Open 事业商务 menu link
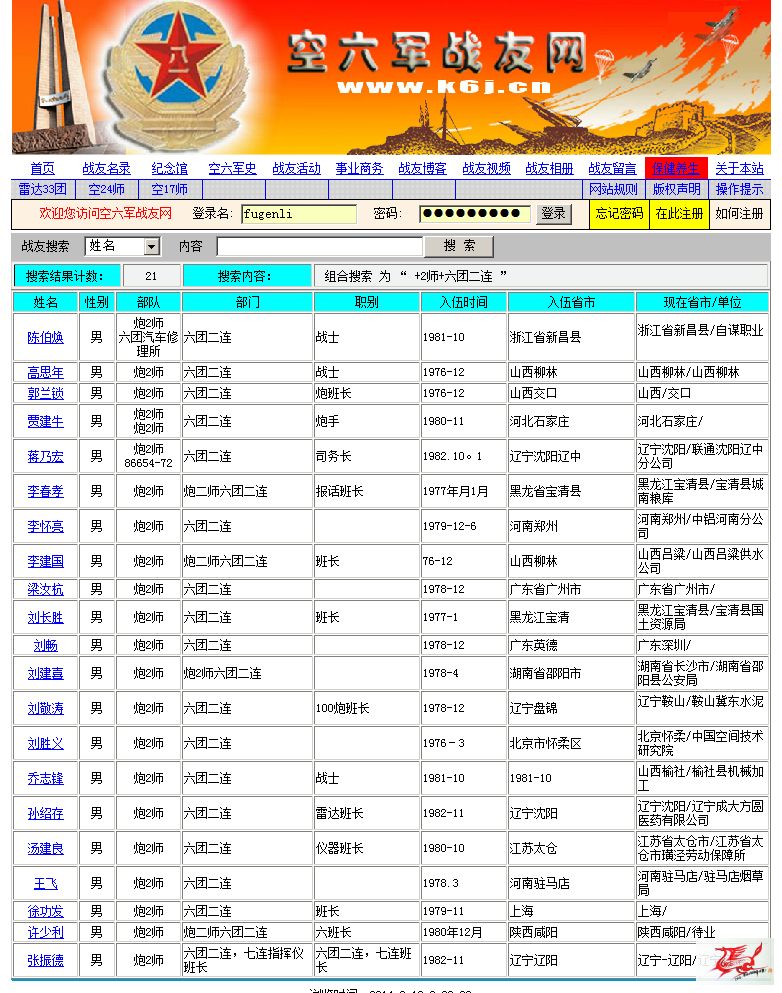 click(360, 168)
